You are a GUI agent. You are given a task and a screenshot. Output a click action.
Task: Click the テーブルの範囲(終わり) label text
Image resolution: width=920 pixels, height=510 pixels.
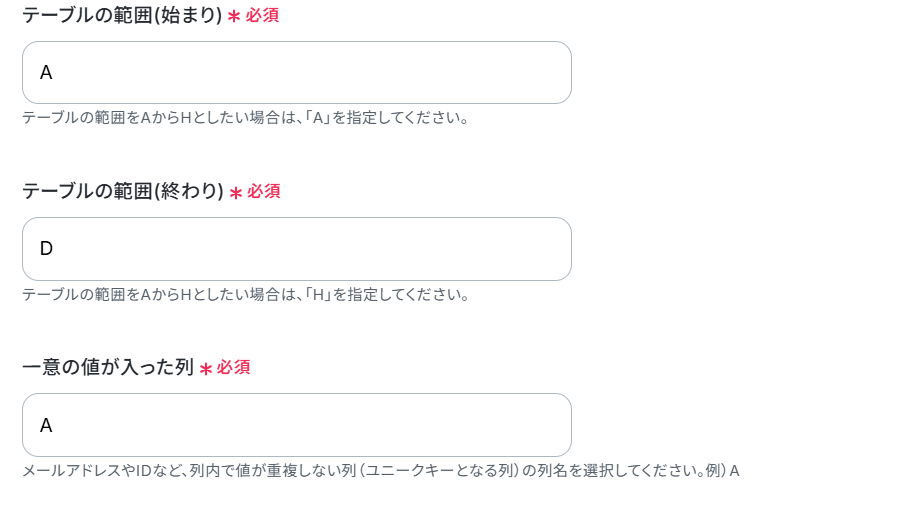pos(123,191)
